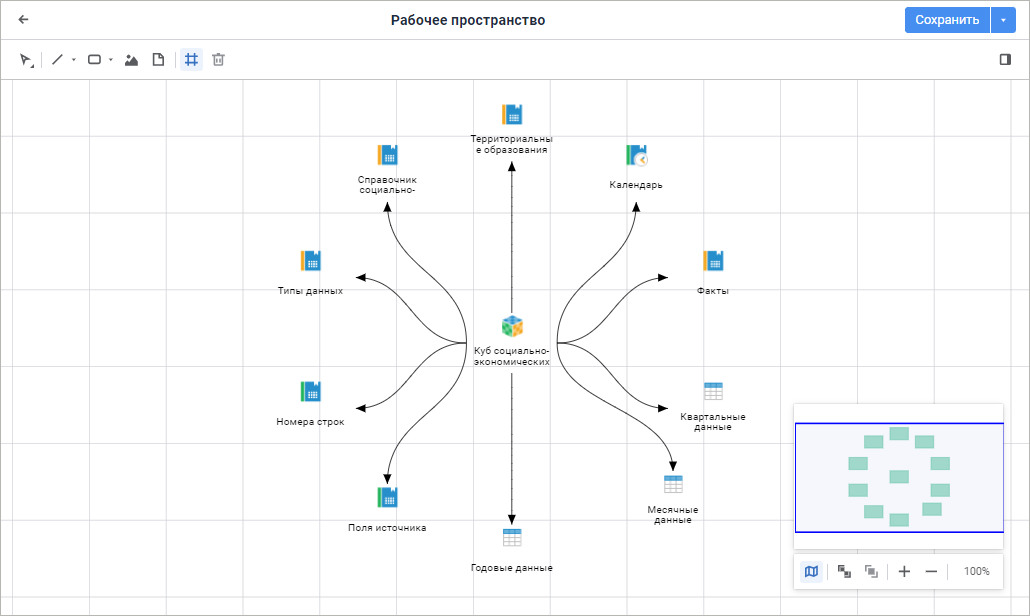Expand the line tool options arrow
1030x616 pixels.
coord(74,60)
